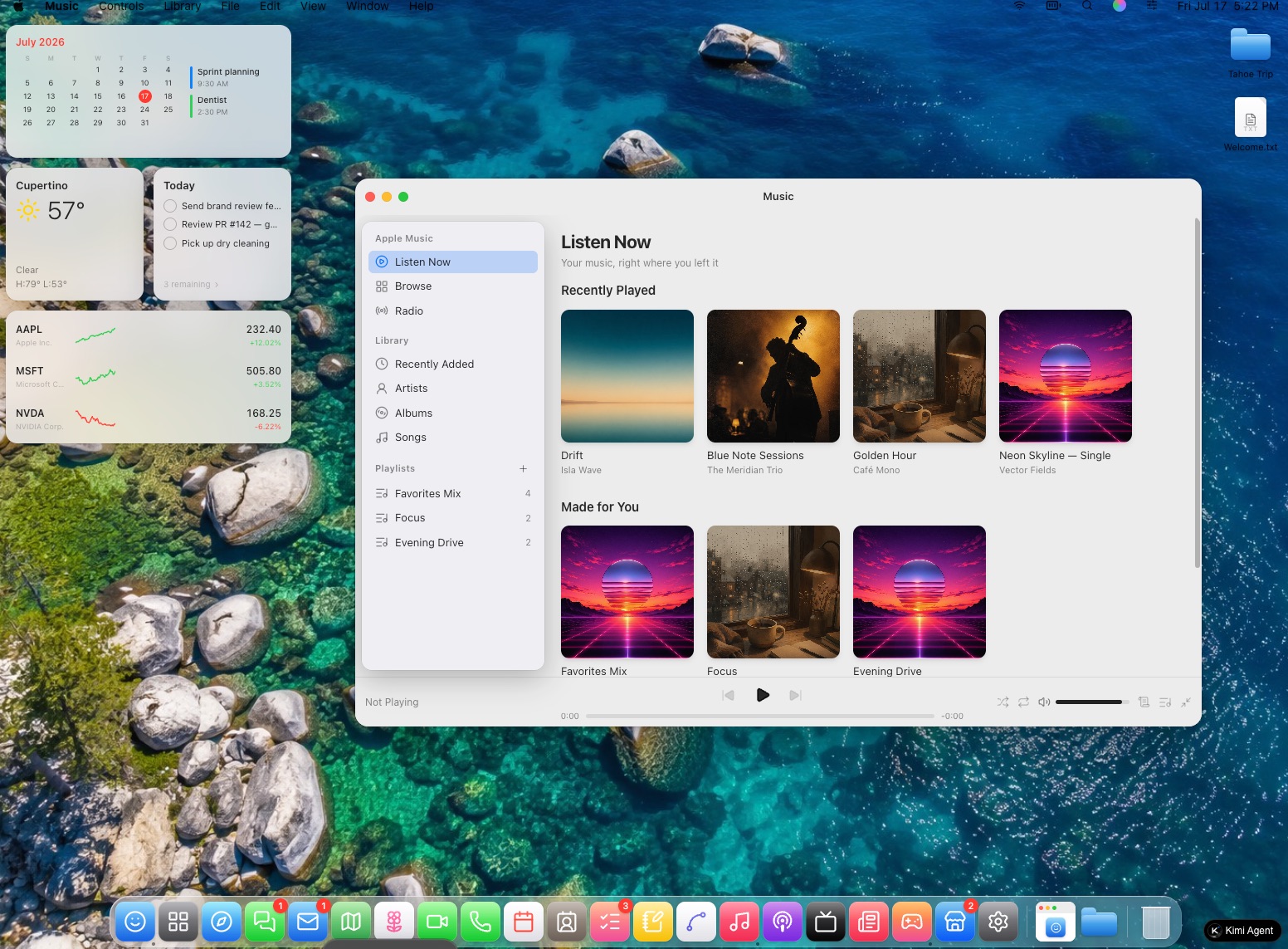Open the Siri icon in the menu bar
1288x949 pixels.
click(x=1120, y=6)
